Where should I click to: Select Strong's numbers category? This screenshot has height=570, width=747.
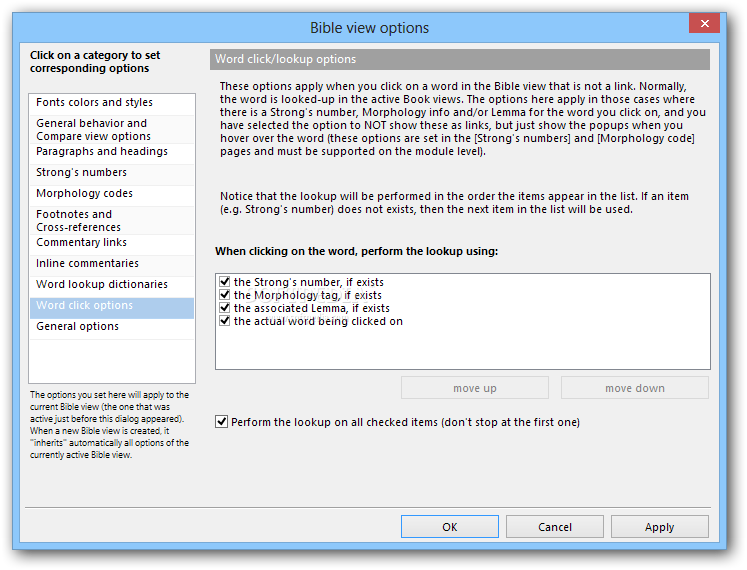coord(112,173)
